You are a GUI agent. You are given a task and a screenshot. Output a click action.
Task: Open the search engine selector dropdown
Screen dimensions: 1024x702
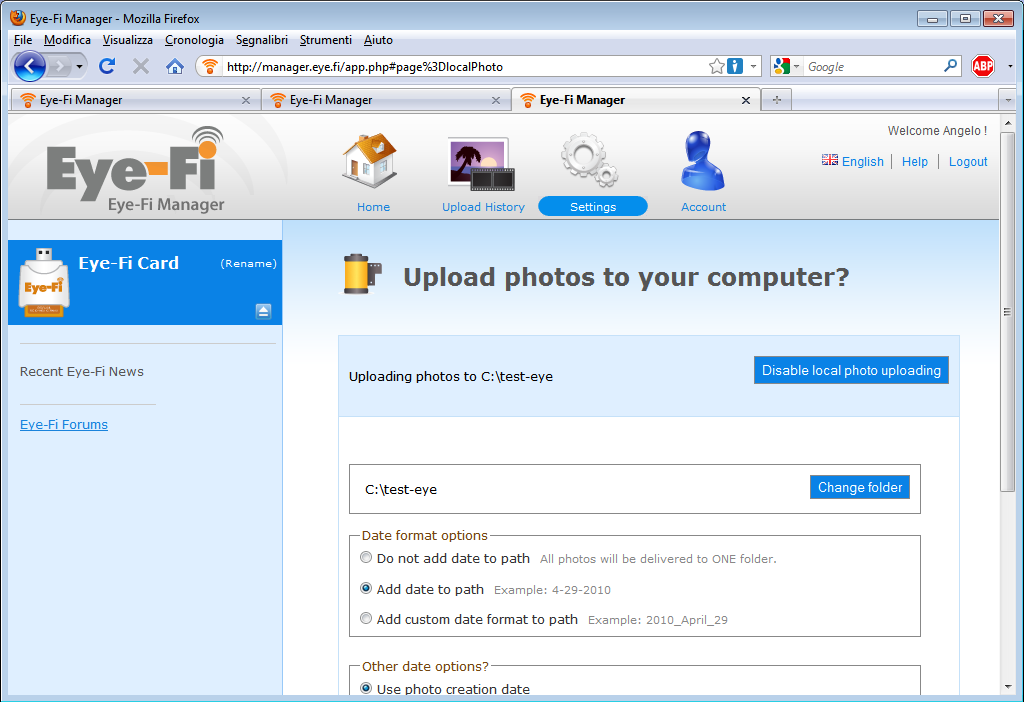[786, 66]
